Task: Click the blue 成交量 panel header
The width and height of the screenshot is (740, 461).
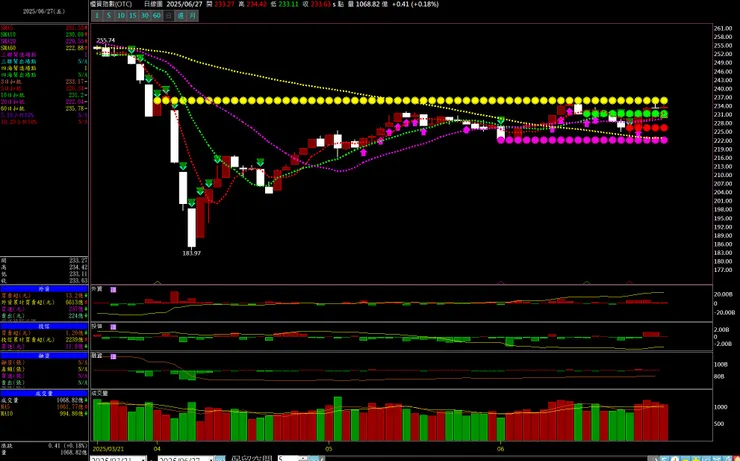Action: pyautogui.click(x=44, y=393)
